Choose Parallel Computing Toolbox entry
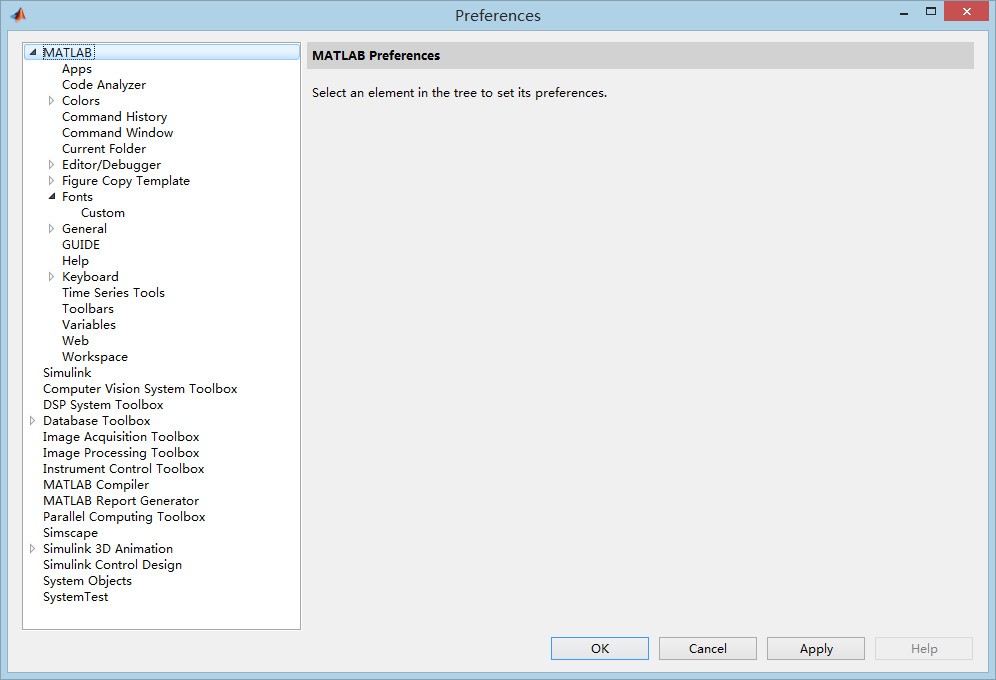This screenshot has width=996, height=680. click(x=124, y=517)
